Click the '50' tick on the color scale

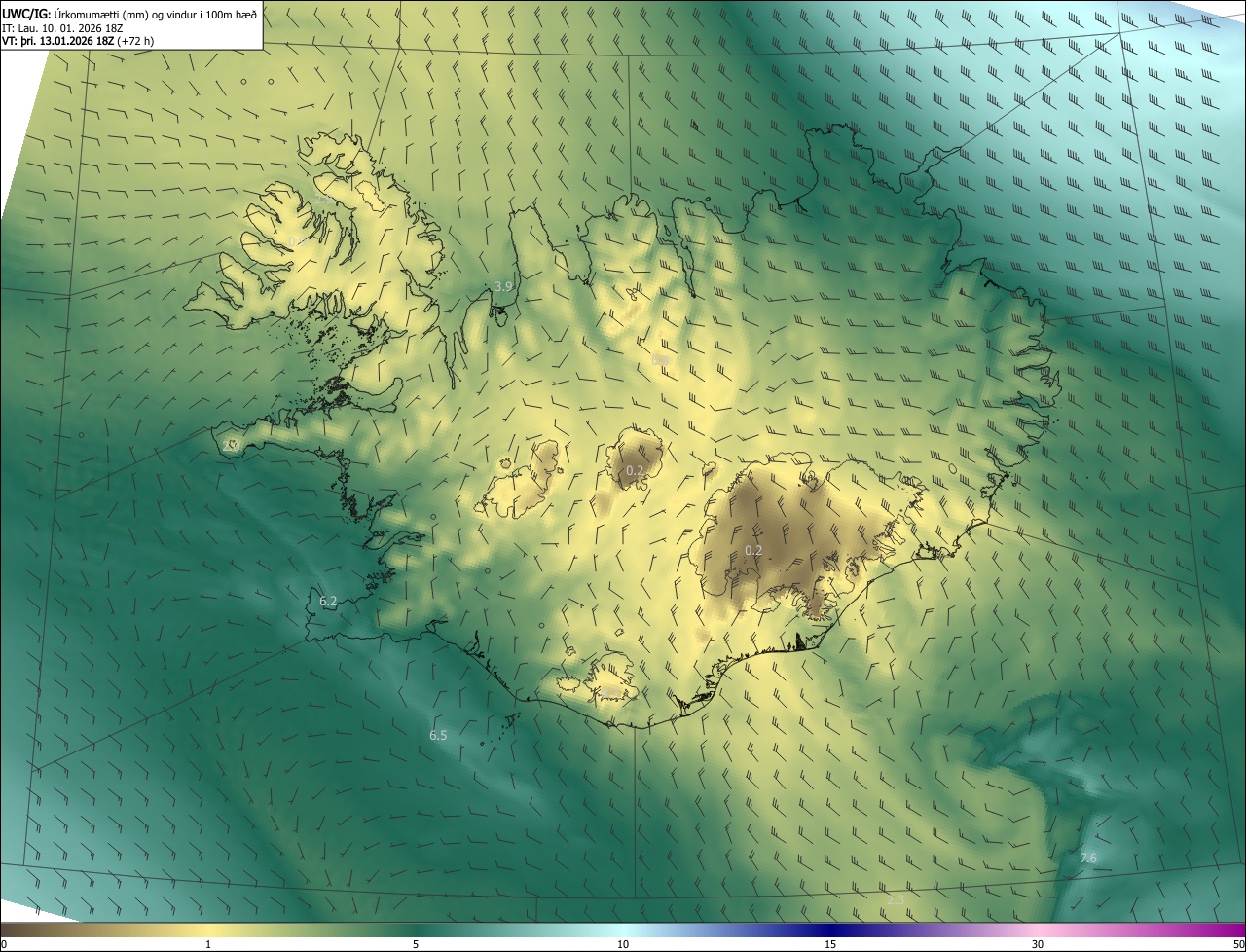pos(1238,944)
